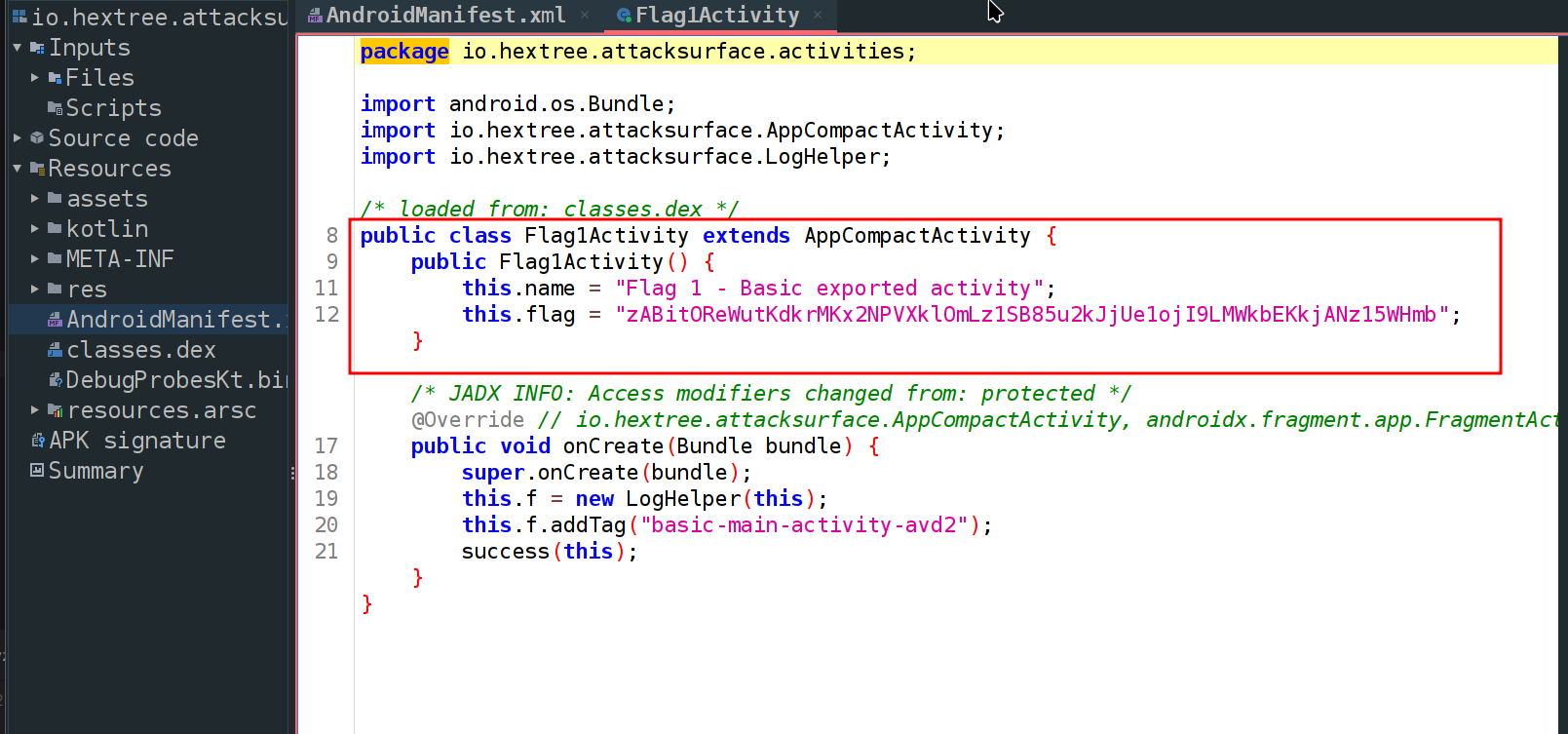Click the kotlin folder icon
Image resolution: width=1568 pixels, height=734 pixels.
pos(55,229)
